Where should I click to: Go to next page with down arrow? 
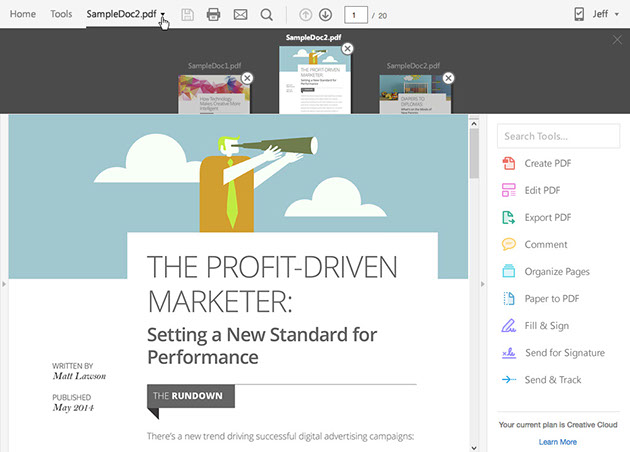tap(325, 15)
